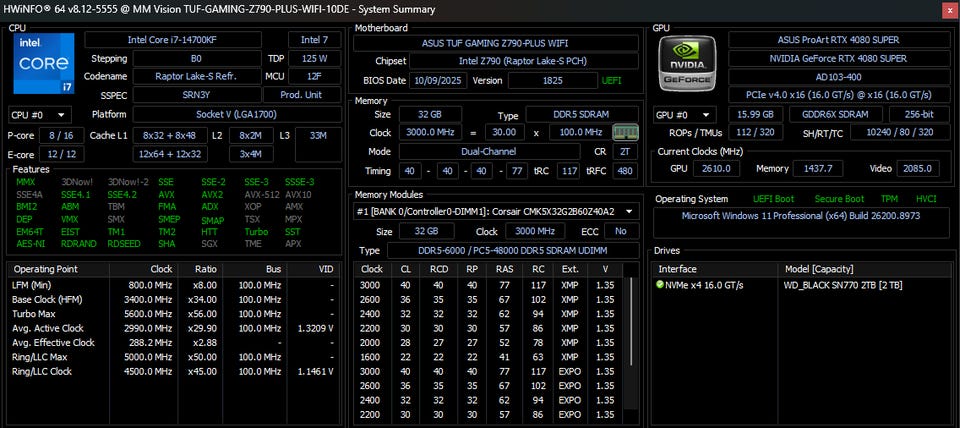Click the green NVMe drive status icon
The height and width of the screenshot is (428, 960).
pos(659,285)
